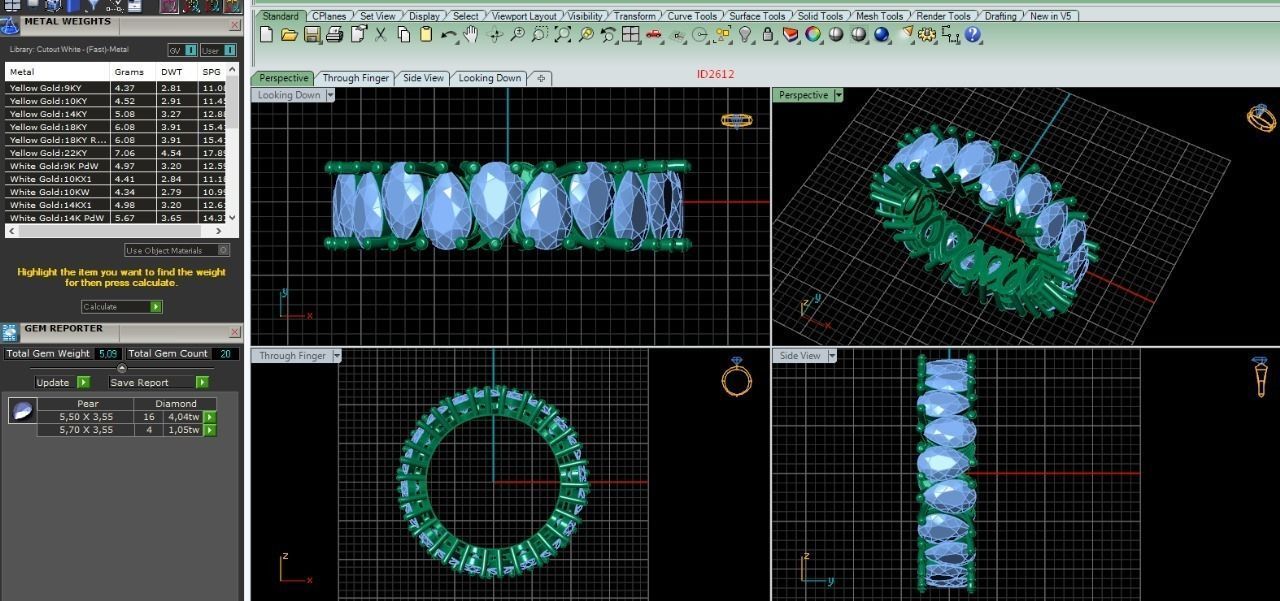Open the Curve Tools toolbar tab
Viewport: 1280px width, 601px height.
[692, 16]
